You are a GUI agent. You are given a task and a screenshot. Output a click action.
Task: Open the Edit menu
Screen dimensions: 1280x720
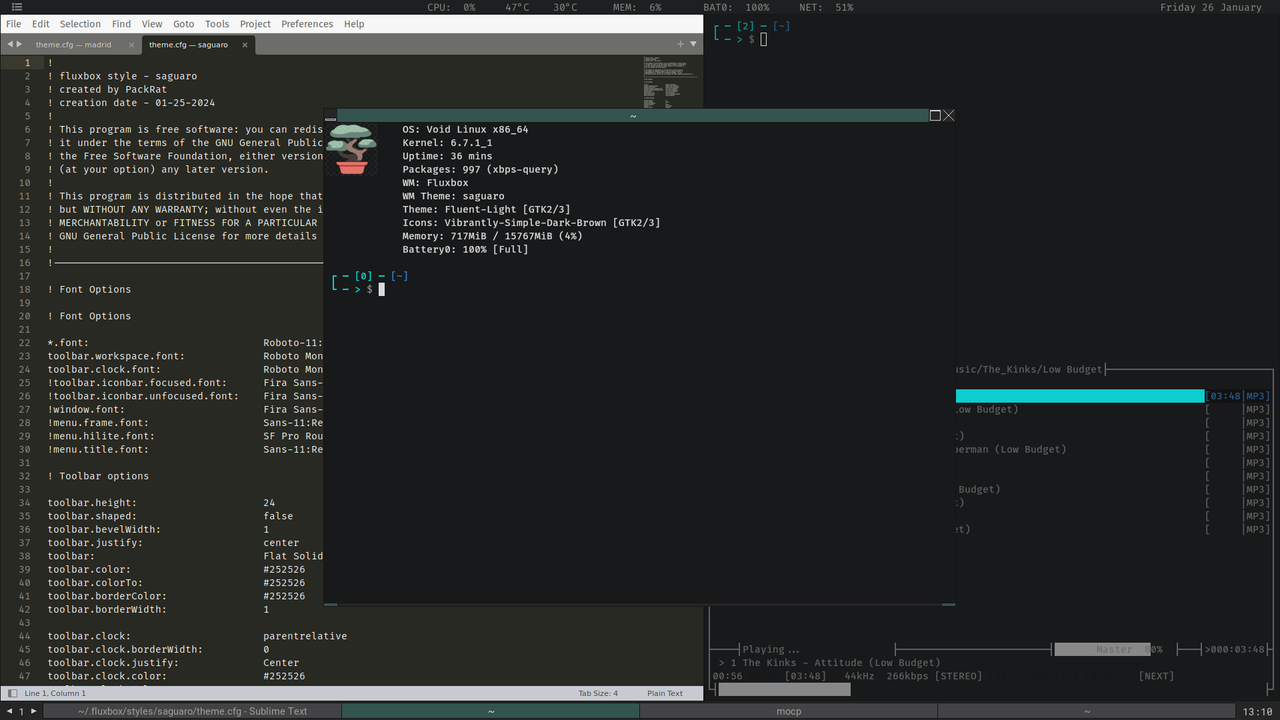point(41,23)
